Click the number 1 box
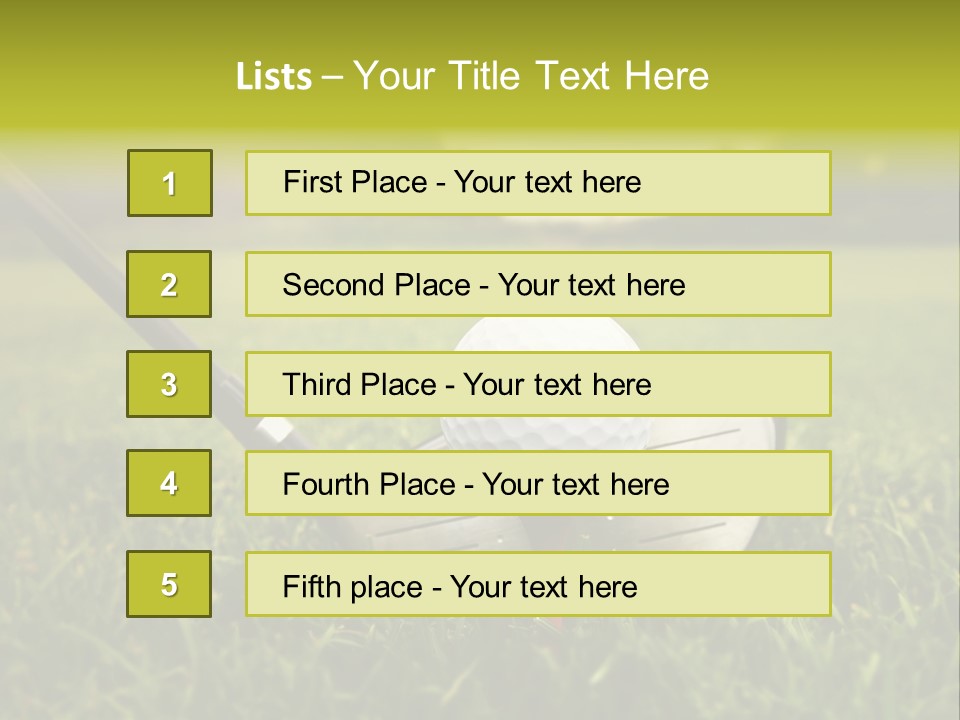 coord(170,183)
